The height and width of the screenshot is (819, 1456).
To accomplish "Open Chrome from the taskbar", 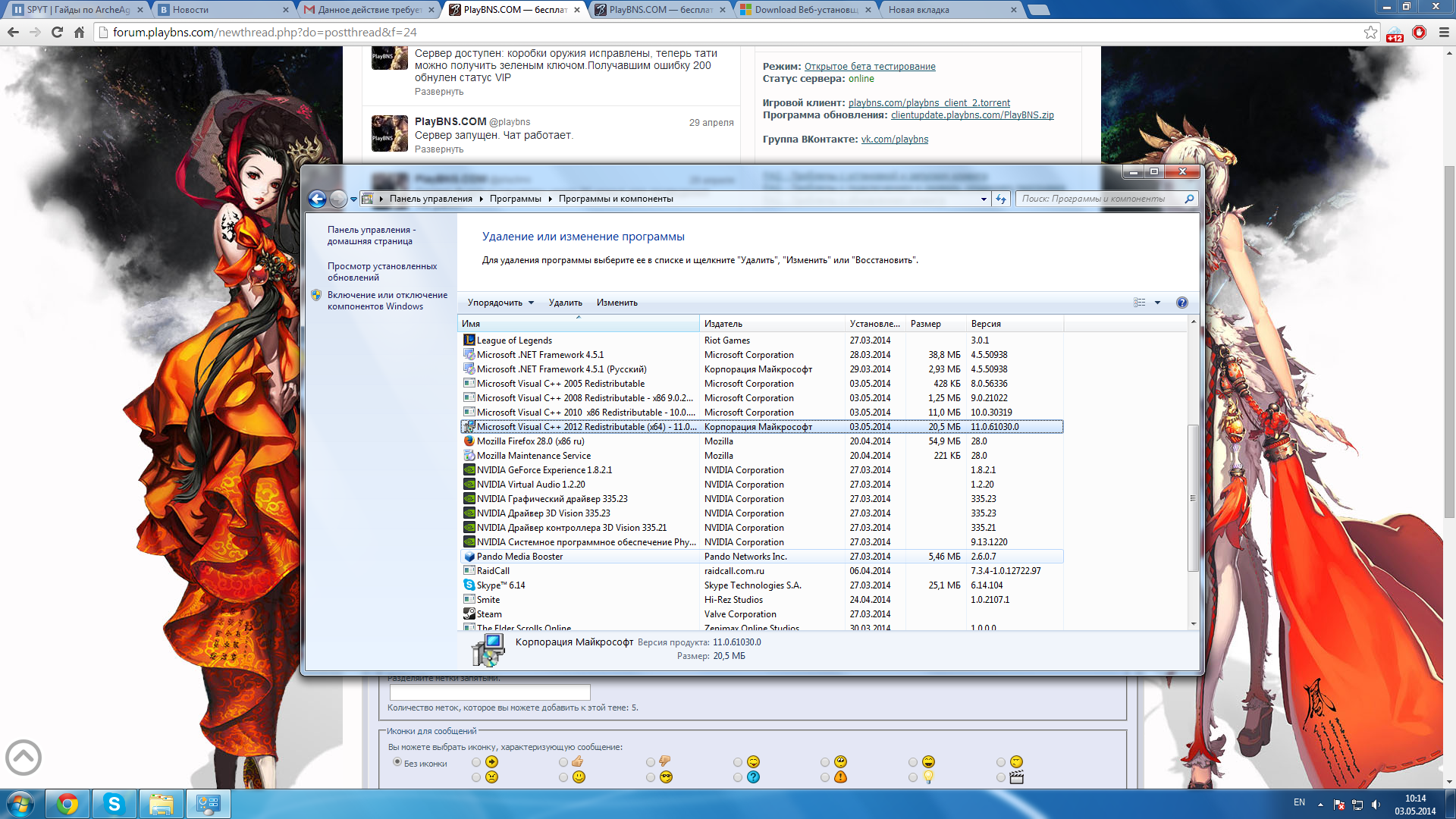I will (67, 804).
